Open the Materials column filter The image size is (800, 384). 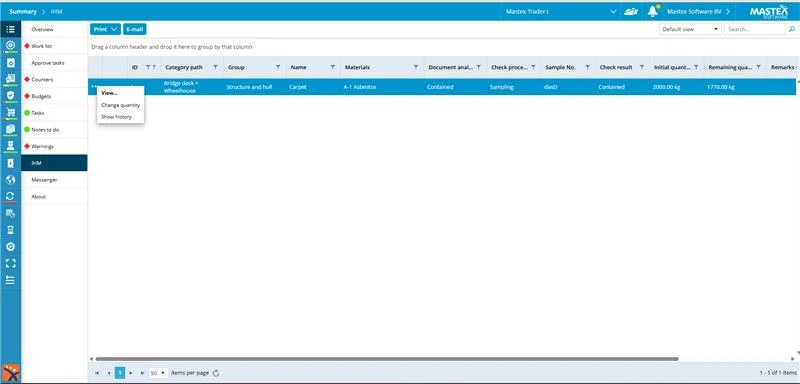[416, 67]
